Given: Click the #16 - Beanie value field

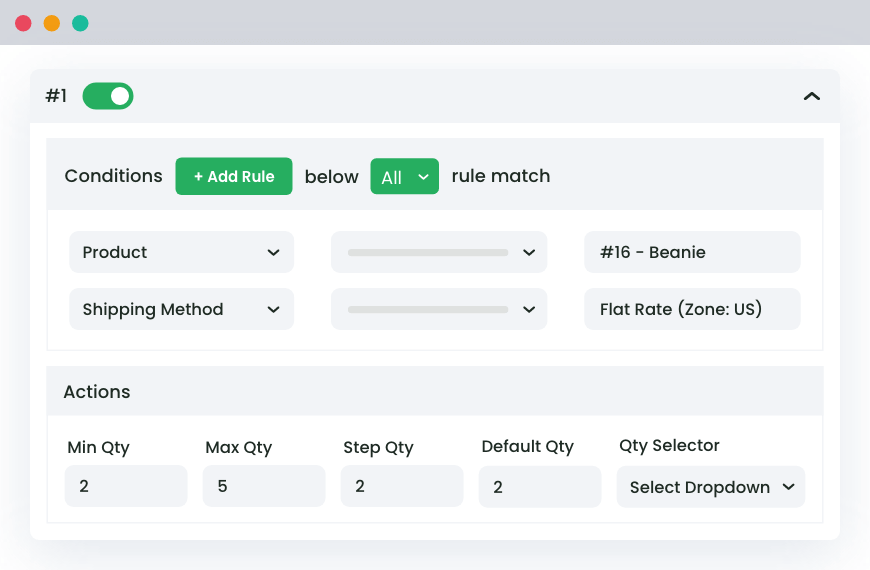Looking at the screenshot, I should [692, 252].
